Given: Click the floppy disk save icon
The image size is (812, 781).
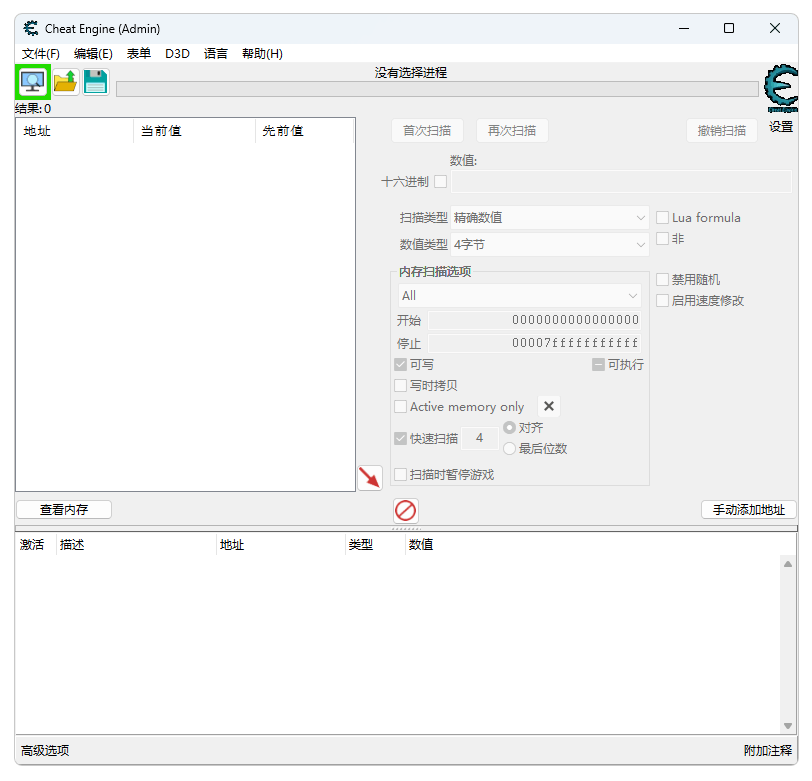Looking at the screenshot, I should 95,82.
